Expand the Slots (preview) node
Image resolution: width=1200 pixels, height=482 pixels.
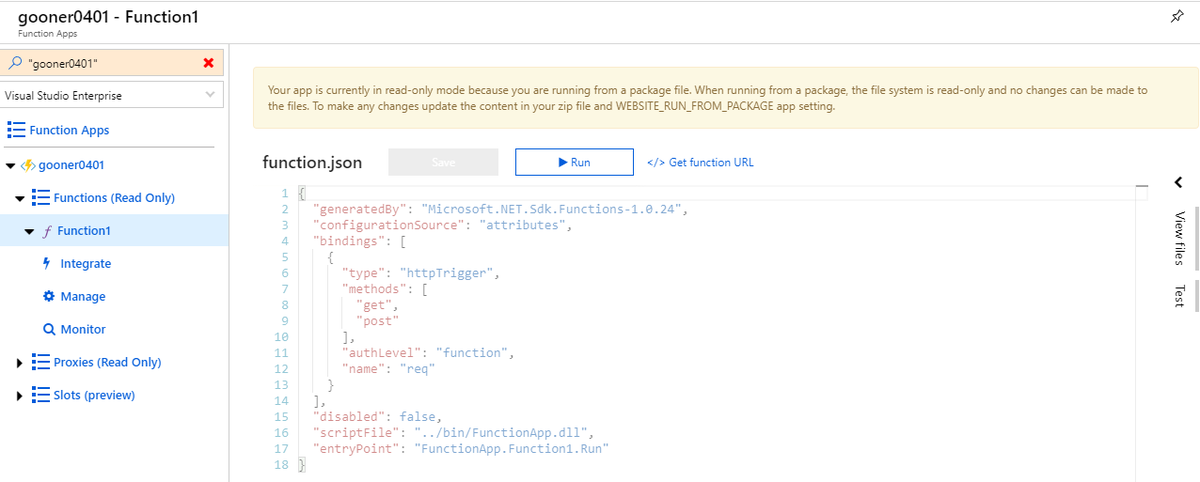coord(20,396)
